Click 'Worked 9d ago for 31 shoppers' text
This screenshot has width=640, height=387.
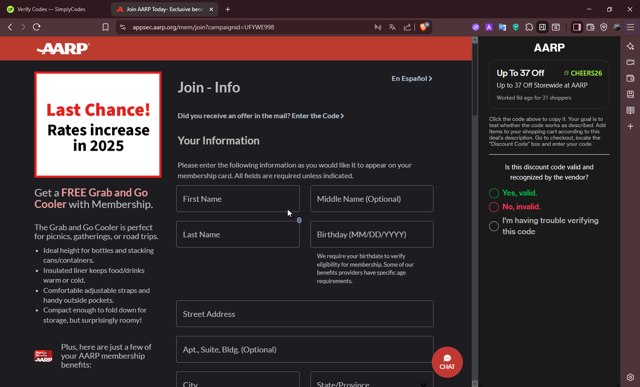tap(533, 98)
